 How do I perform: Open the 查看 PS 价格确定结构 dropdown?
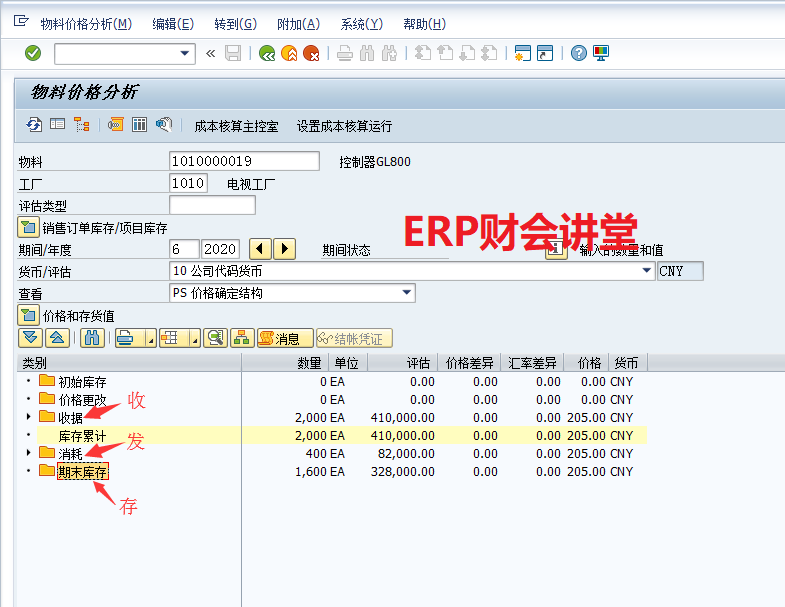(x=406, y=293)
